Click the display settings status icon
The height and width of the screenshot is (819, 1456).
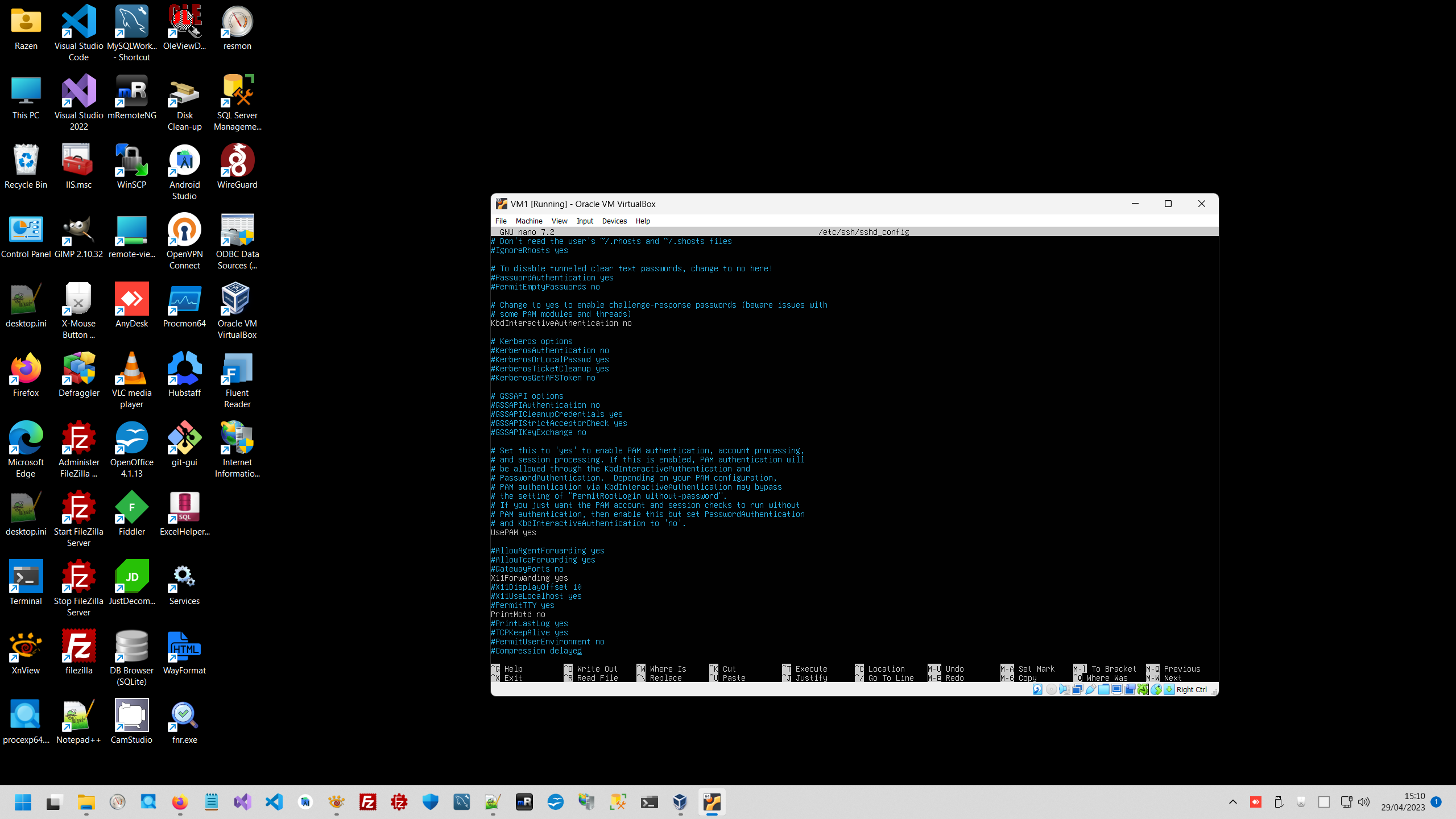[x=1117, y=689]
